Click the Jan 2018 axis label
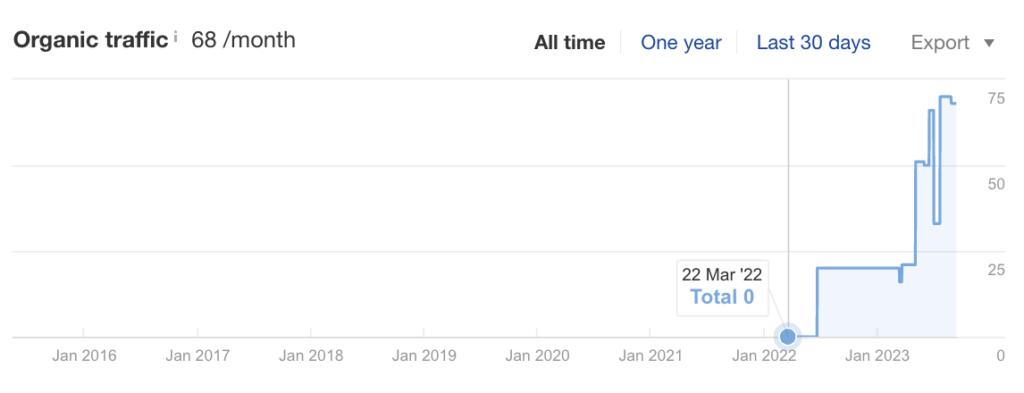Viewport: 1024px width, 393px height. [310, 356]
